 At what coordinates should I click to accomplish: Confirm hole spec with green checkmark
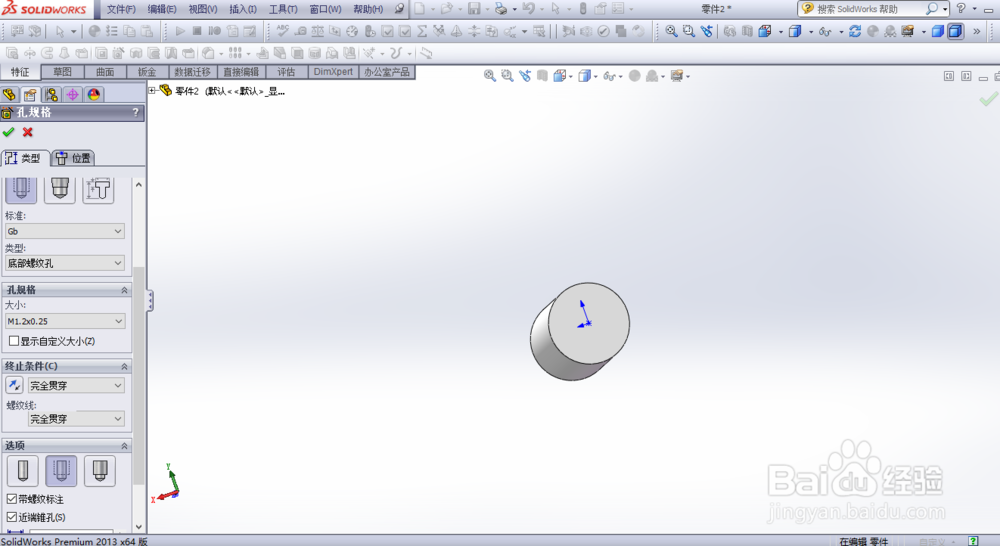pyautogui.click(x=8, y=132)
